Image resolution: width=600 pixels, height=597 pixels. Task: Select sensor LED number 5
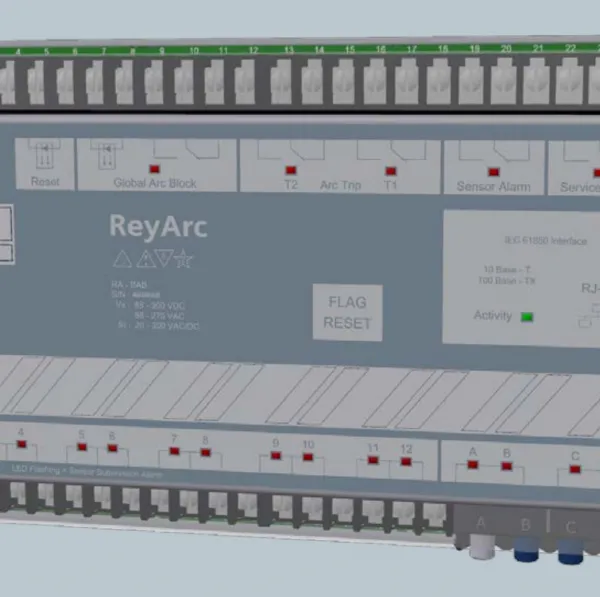[82, 447]
